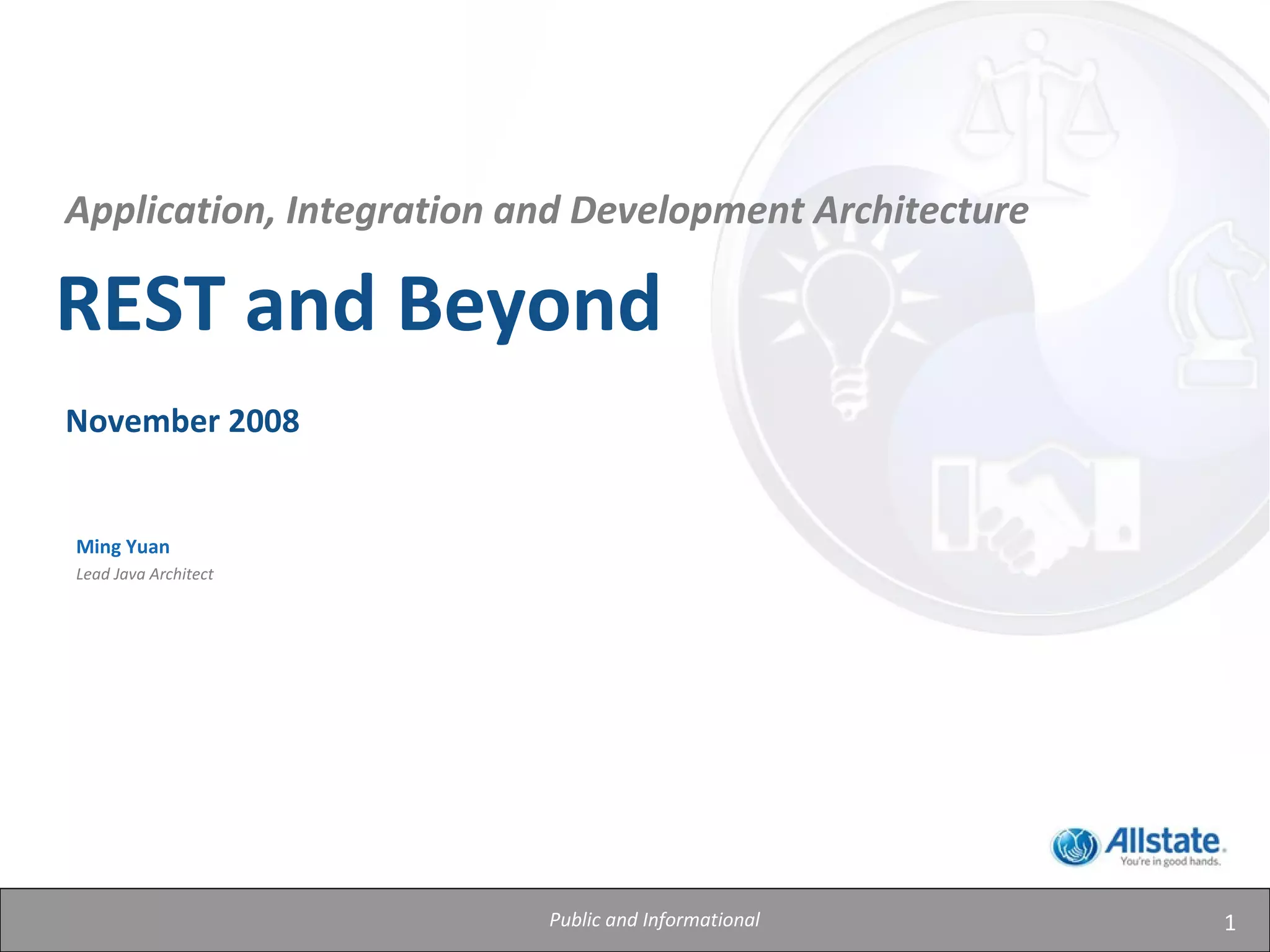The height and width of the screenshot is (952, 1270).
Task: Click the presenter name 'Ming Yuan'
Action: coord(123,547)
